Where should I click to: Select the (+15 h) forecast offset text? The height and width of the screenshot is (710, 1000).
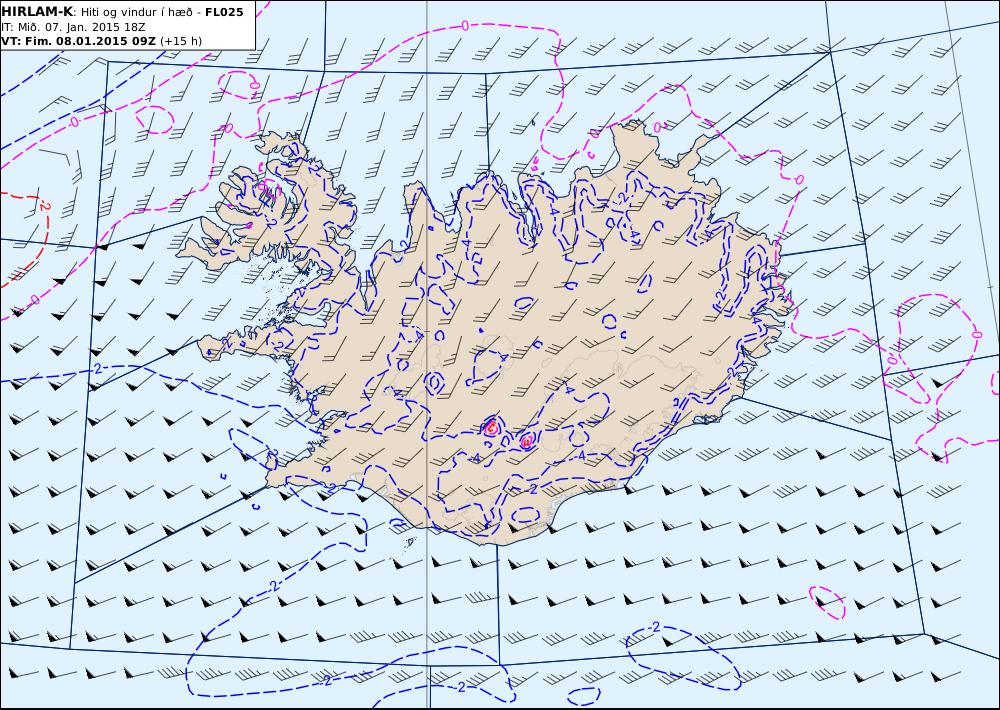tap(180, 41)
